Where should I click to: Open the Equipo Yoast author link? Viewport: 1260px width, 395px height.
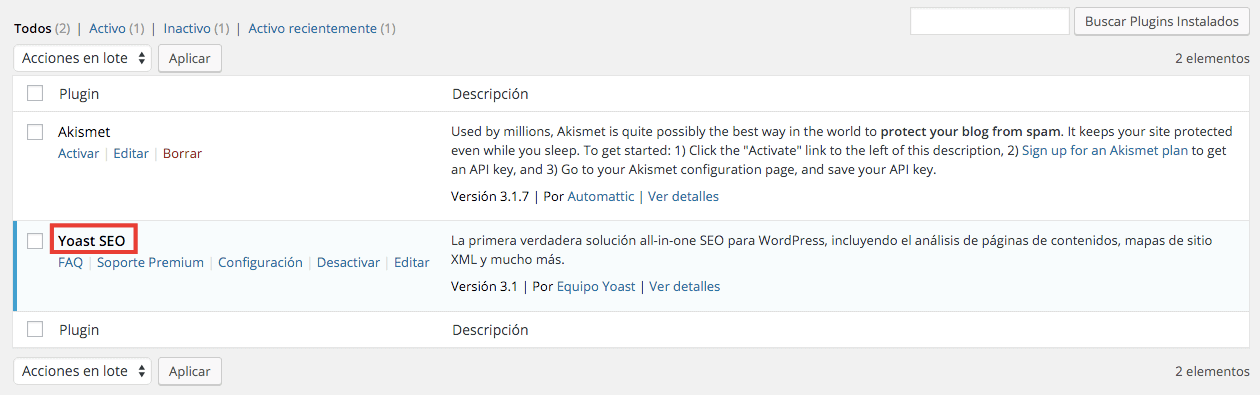tap(597, 287)
